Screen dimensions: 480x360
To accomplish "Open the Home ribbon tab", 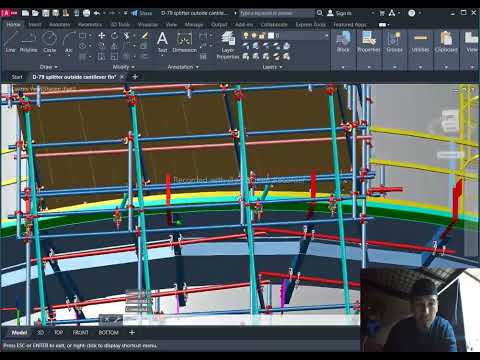I will [13, 25].
